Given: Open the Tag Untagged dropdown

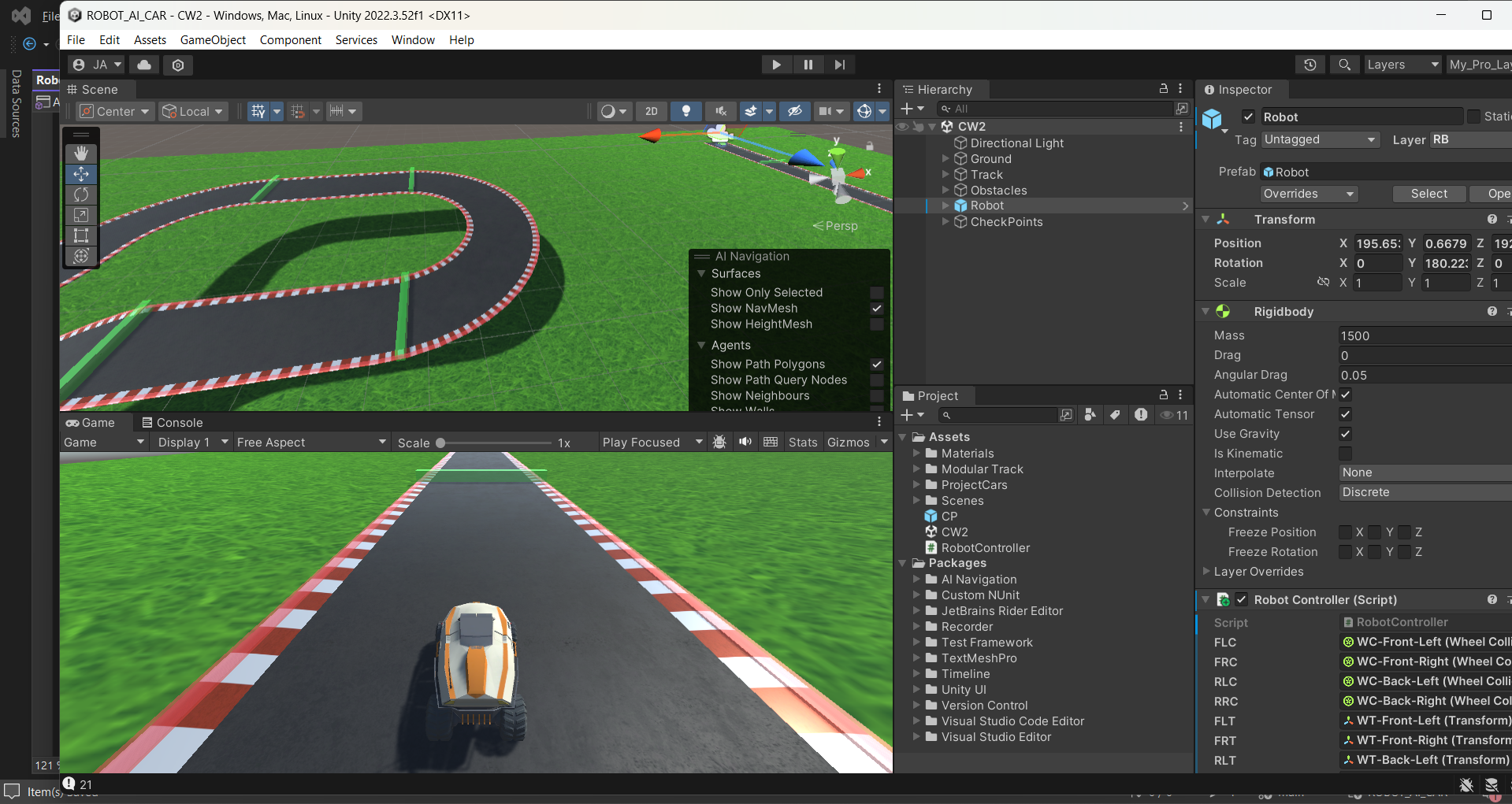Looking at the screenshot, I should (1320, 139).
